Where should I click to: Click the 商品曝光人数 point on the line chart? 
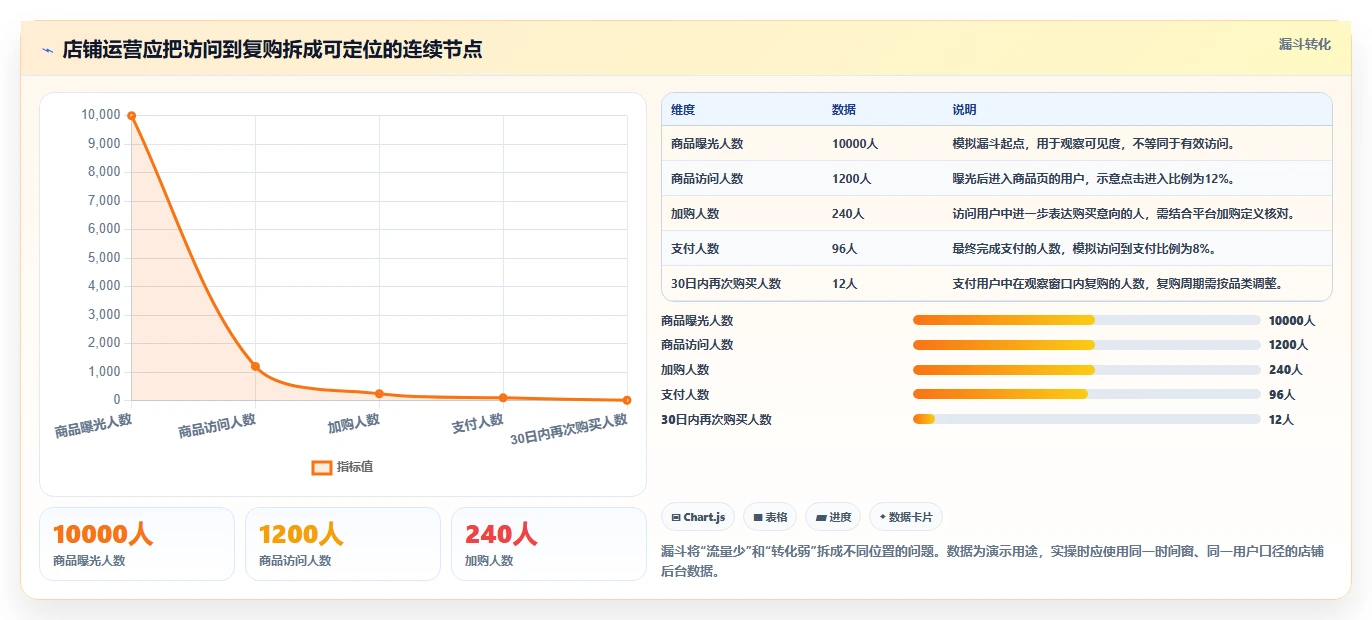click(131, 116)
